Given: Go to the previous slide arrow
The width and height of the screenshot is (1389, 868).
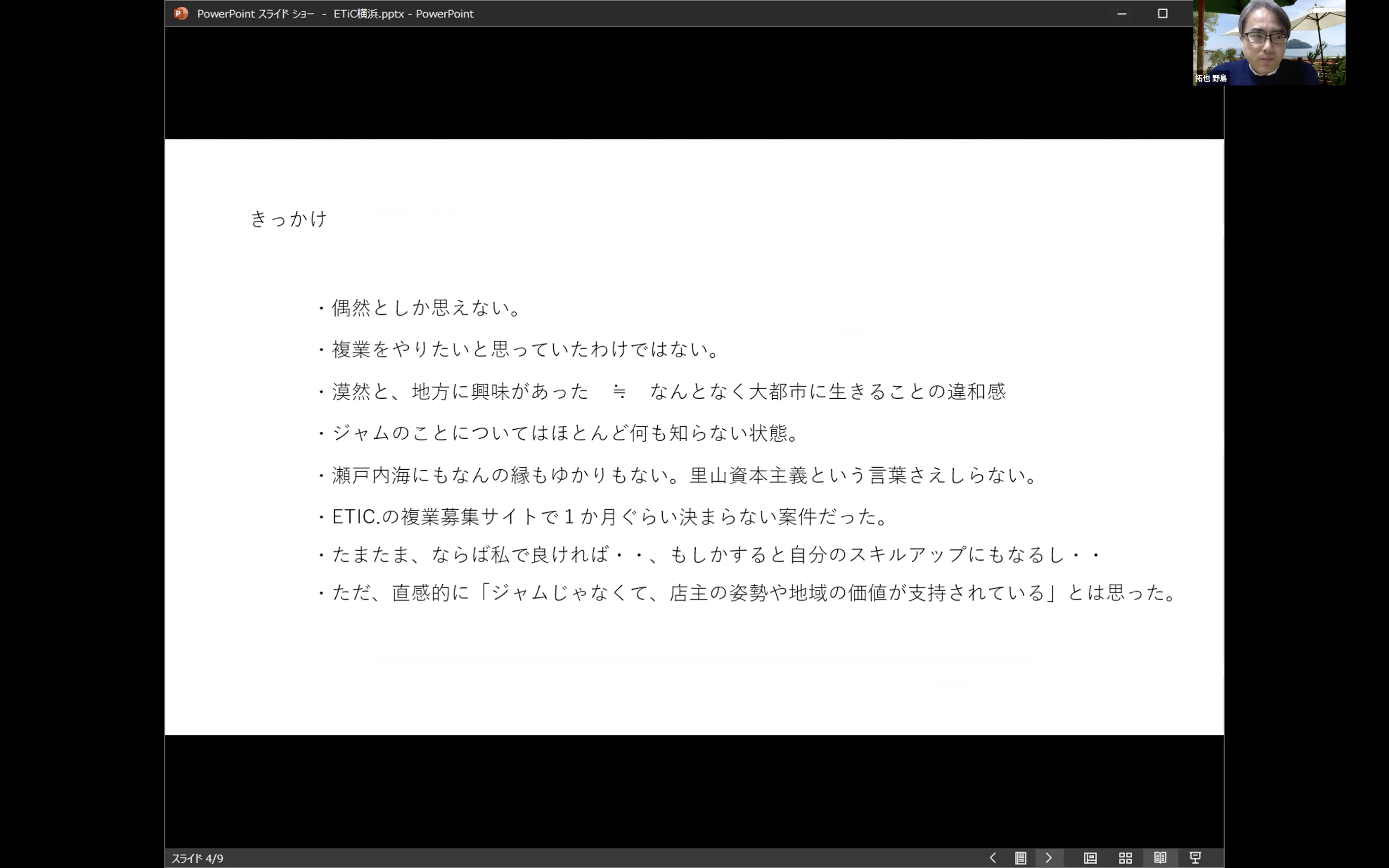Looking at the screenshot, I should pyautogui.click(x=993, y=858).
